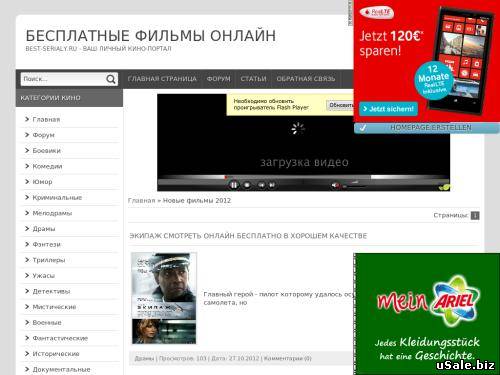Select Форум in categories sidebar

coord(44,135)
